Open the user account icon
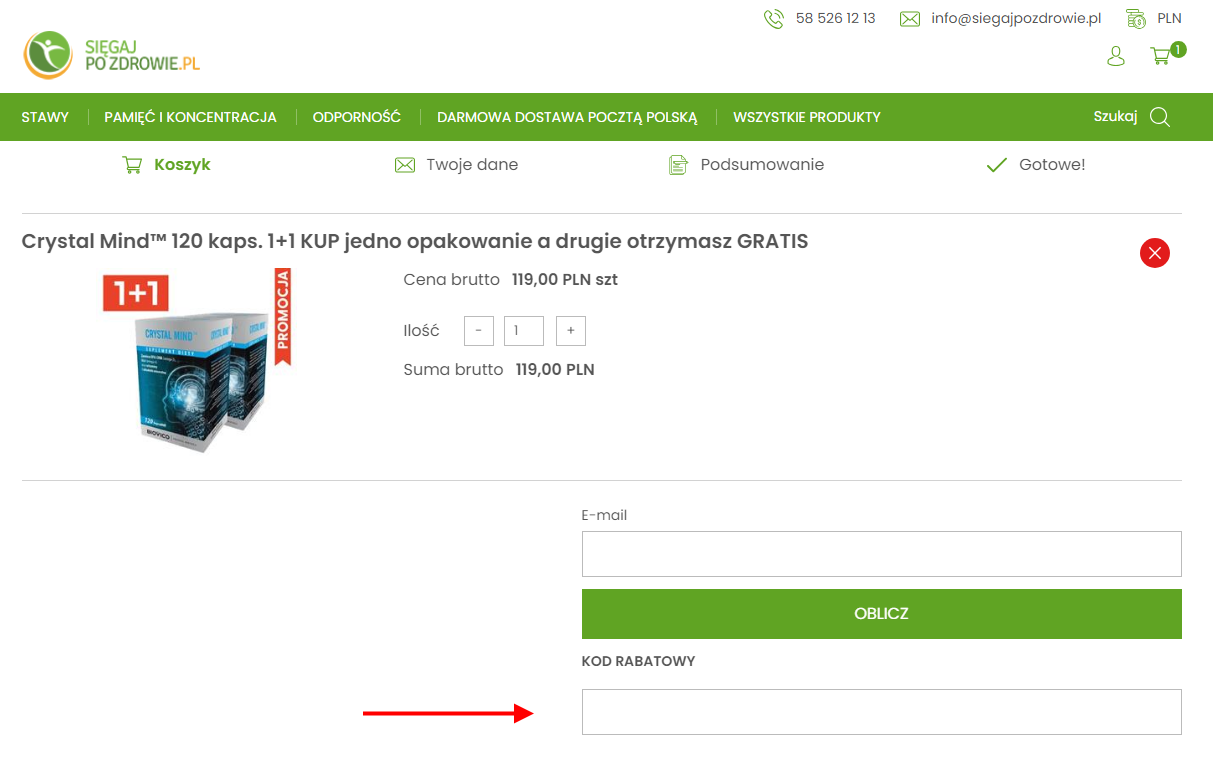The image size is (1213, 762). pos(1116,56)
